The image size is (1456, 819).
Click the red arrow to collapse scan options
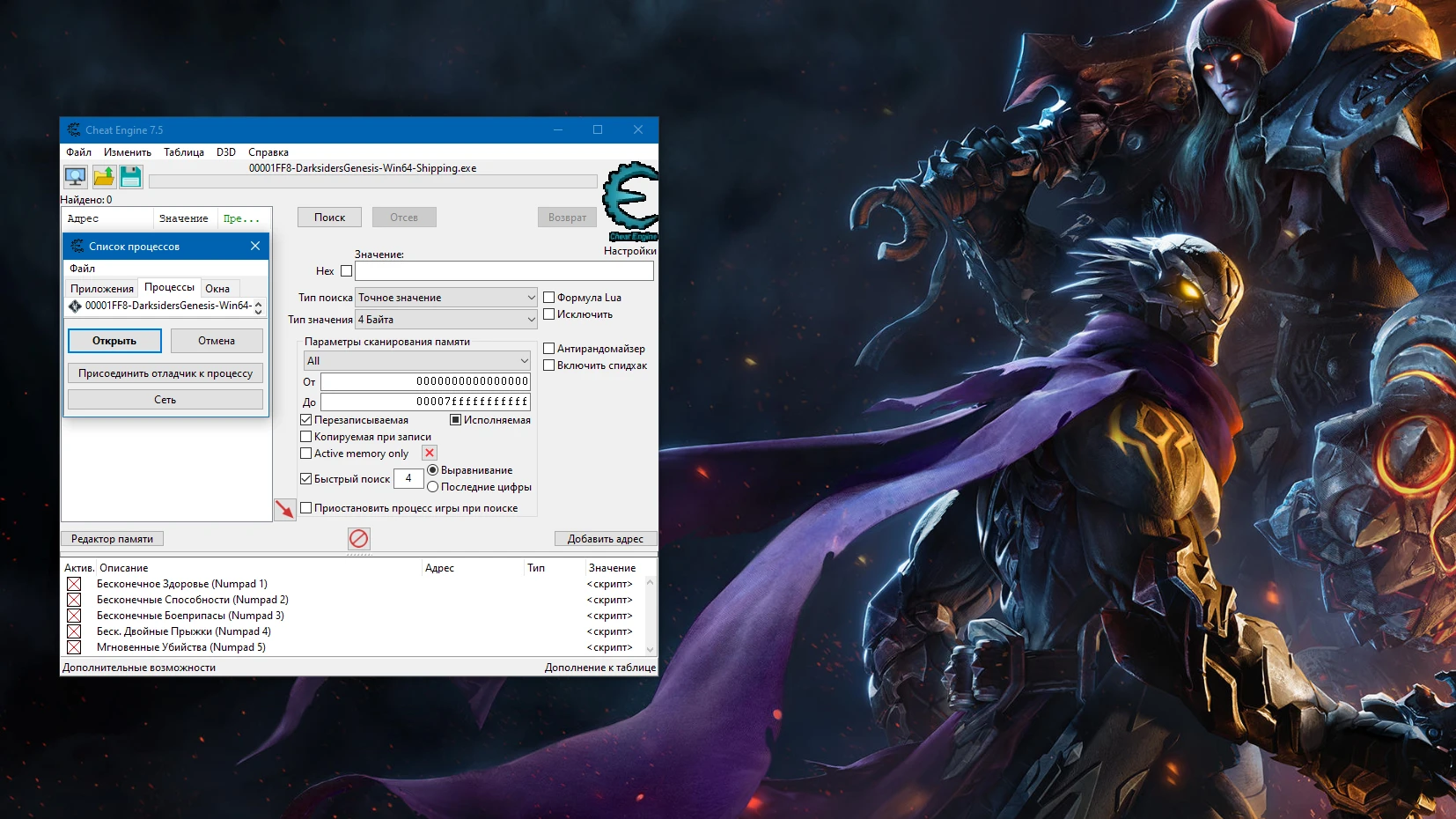(284, 508)
